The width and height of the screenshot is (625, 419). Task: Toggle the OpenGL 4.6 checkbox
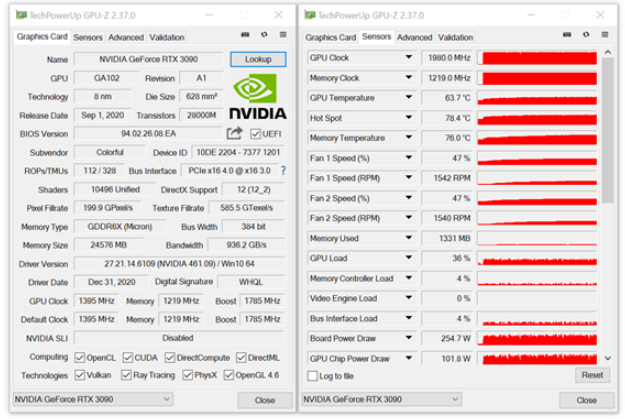(229, 375)
